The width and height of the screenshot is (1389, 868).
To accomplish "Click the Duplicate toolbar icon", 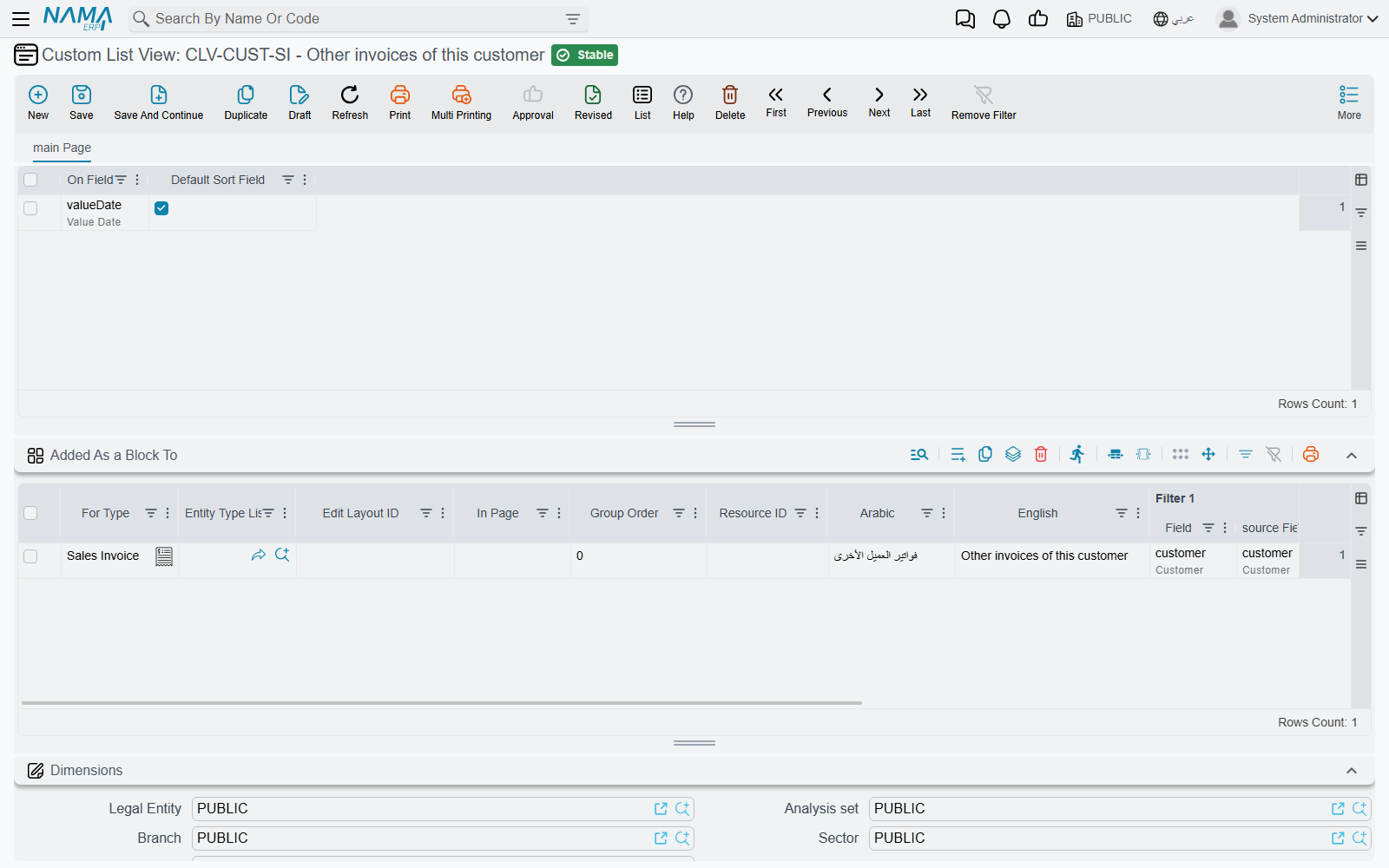I will pyautogui.click(x=246, y=95).
